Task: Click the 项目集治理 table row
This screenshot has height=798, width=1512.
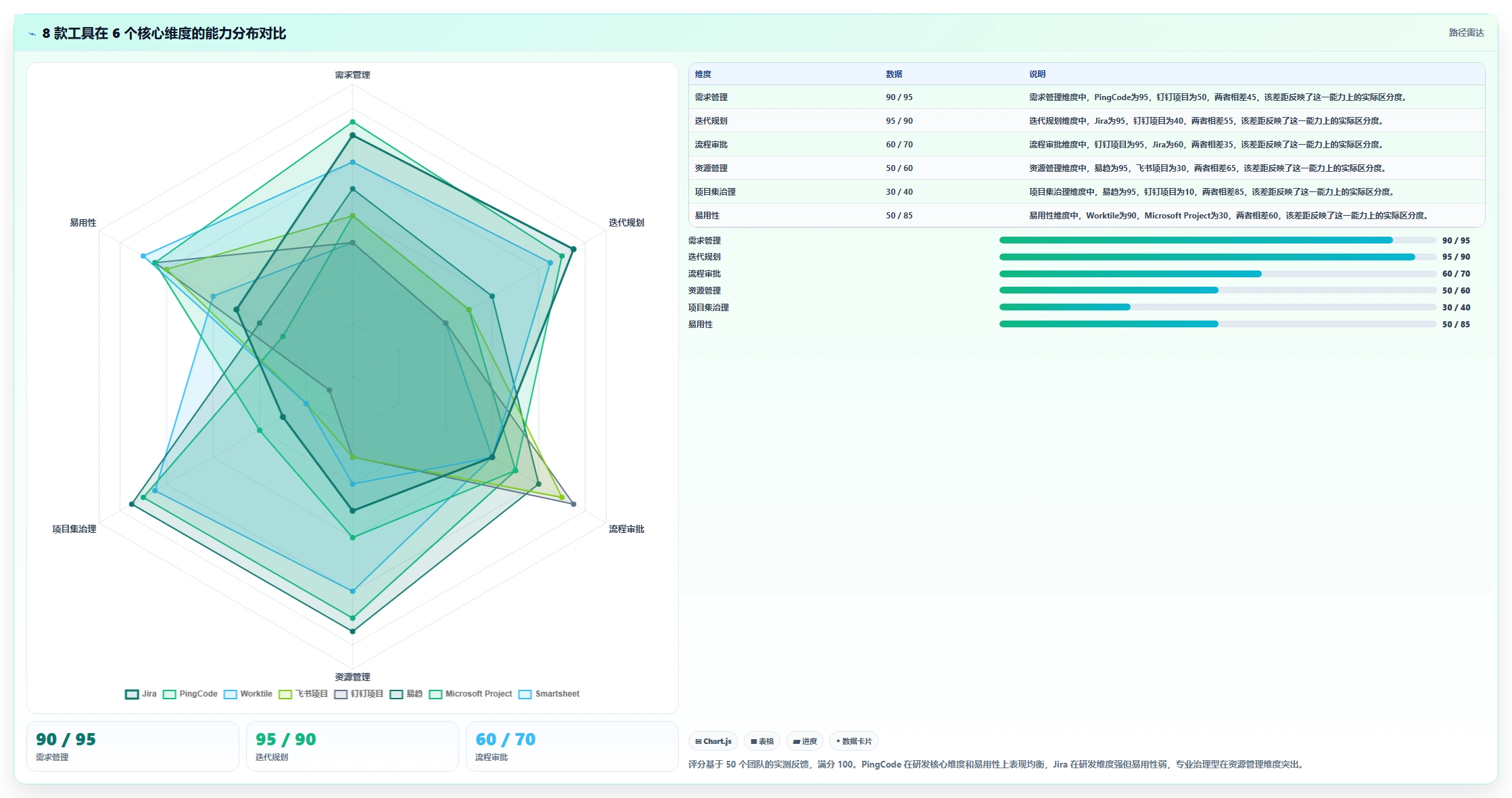Action: (1087, 192)
